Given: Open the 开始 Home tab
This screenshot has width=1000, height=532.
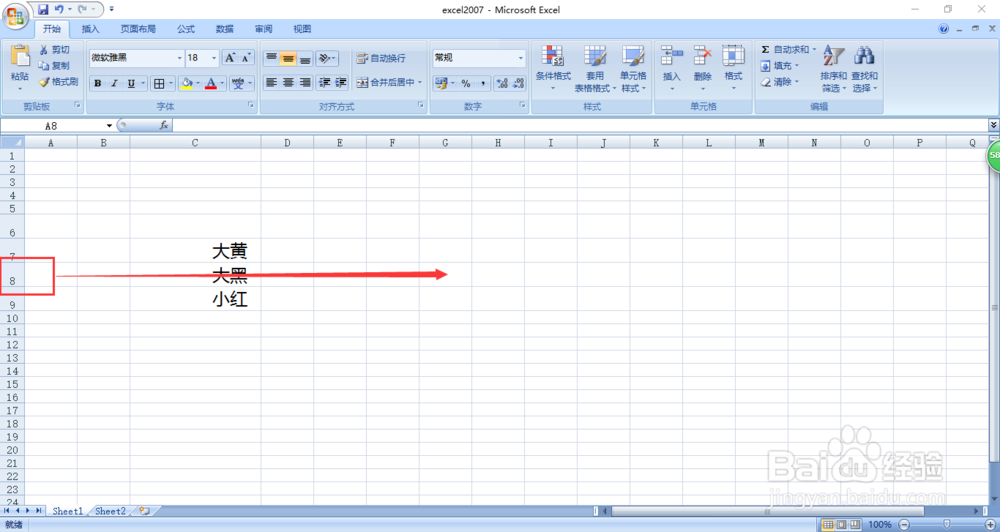Looking at the screenshot, I should tap(52, 29).
